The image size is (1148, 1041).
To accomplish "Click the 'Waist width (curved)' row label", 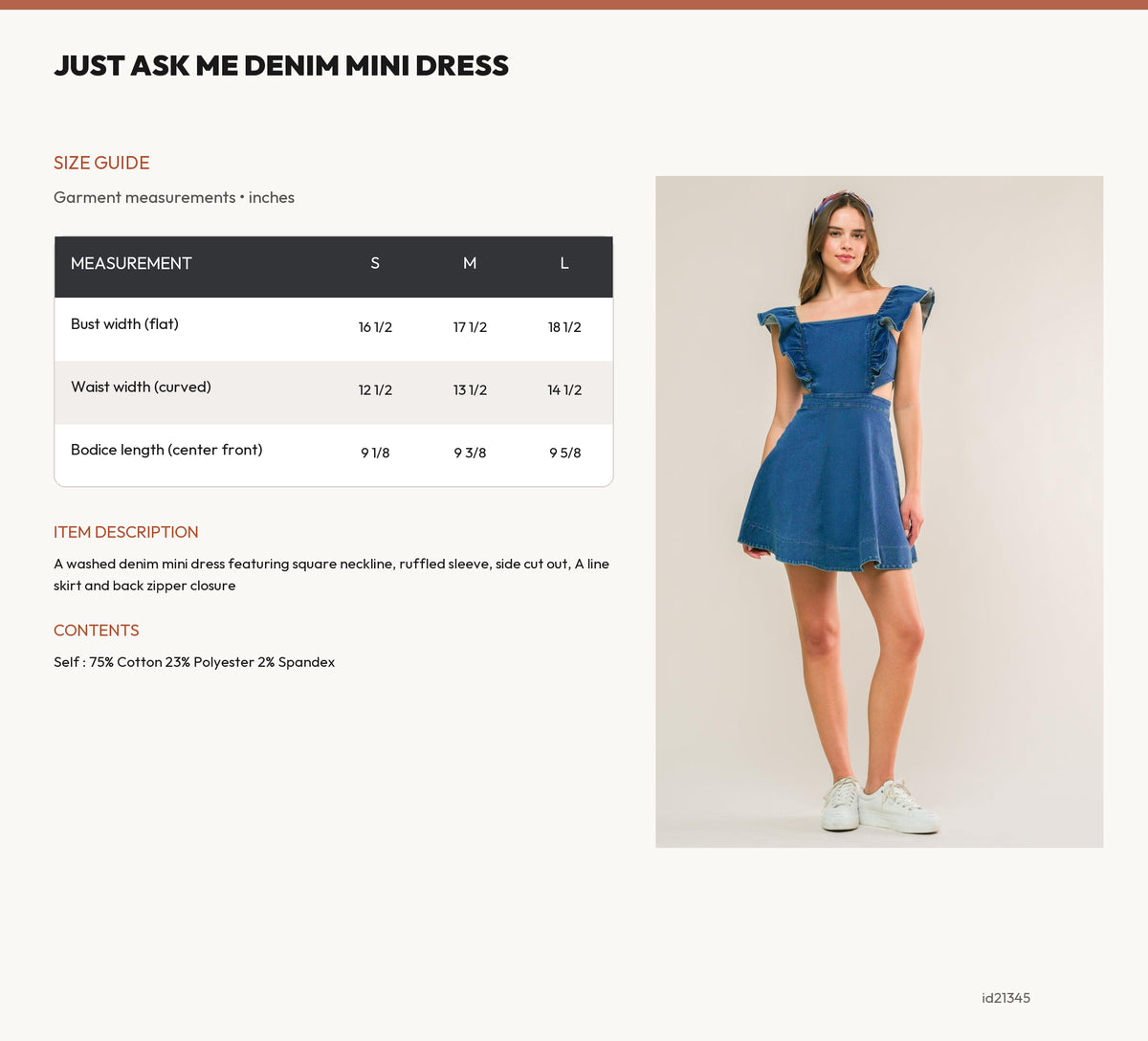I will coord(141,387).
